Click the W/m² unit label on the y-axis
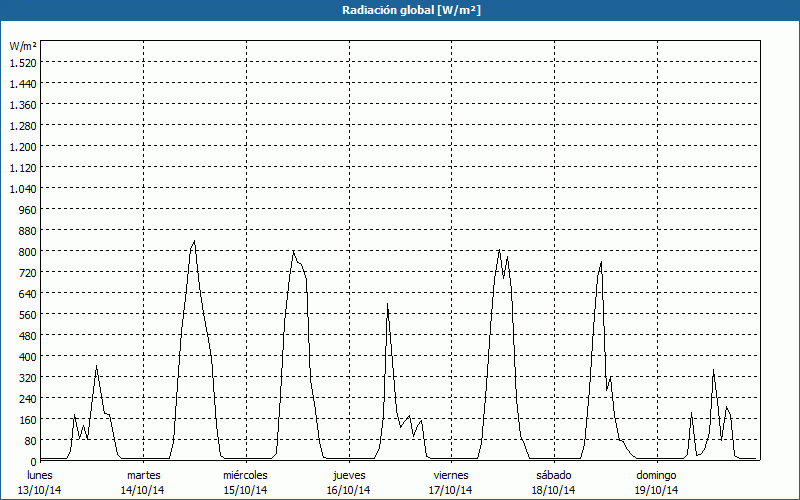 point(23,46)
